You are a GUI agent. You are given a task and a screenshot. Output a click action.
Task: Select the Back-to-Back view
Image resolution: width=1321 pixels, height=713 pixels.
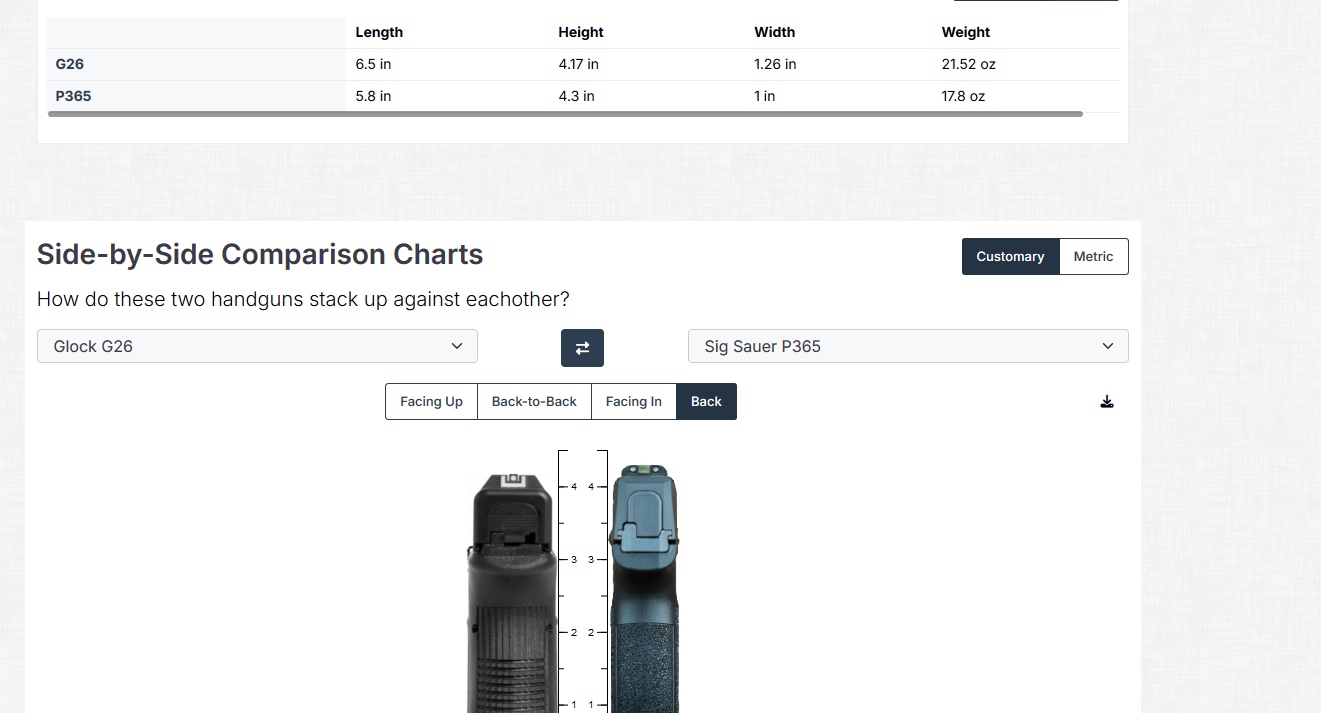[534, 401]
